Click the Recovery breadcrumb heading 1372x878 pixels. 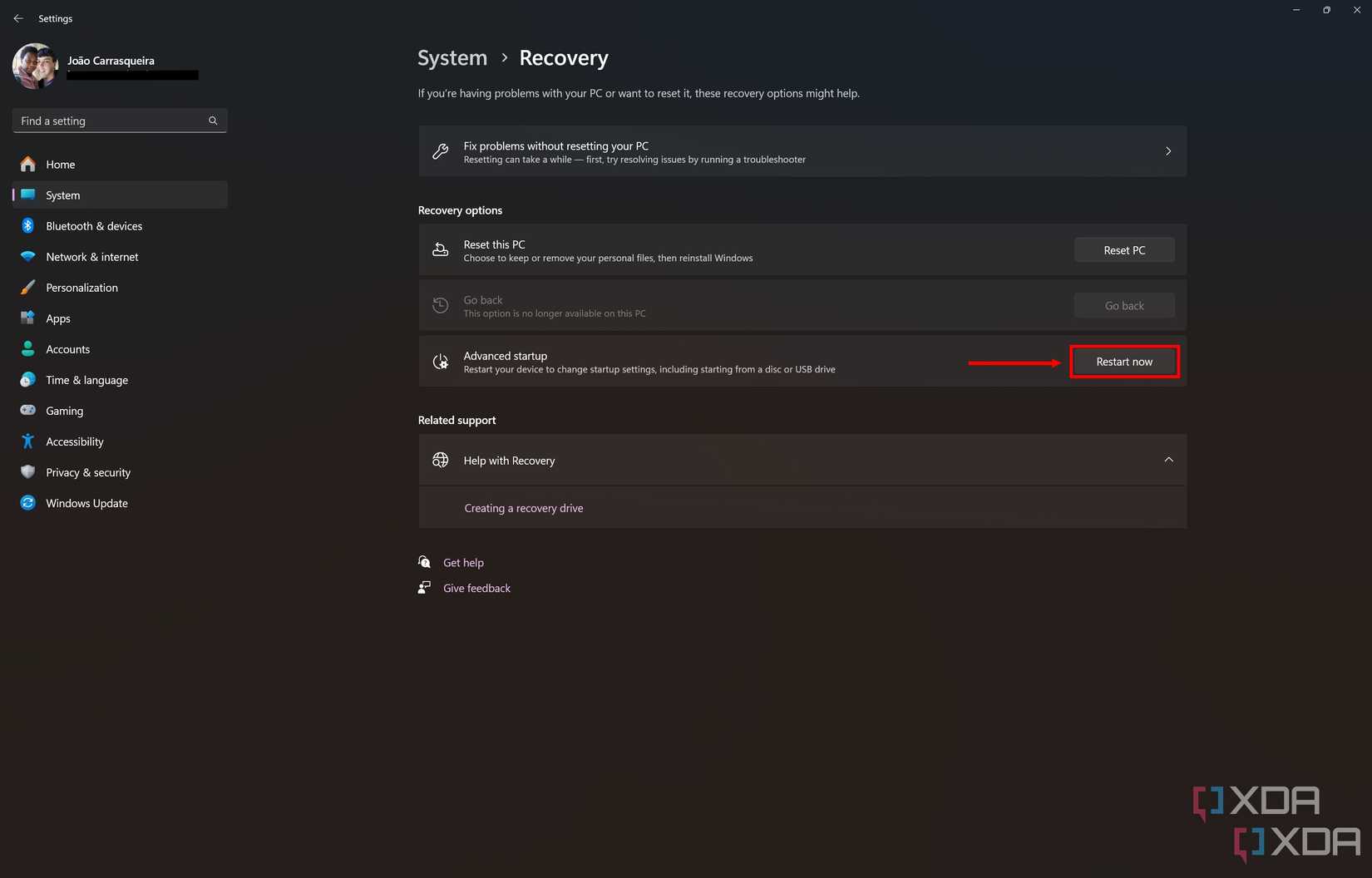(564, 58)
